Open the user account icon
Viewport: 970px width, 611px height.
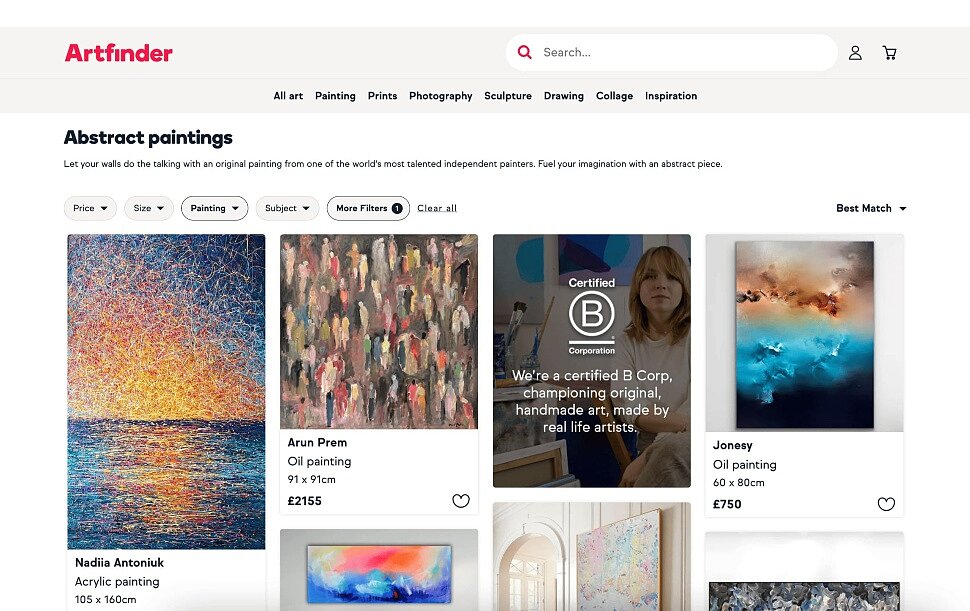pyautogui.click(x=855, y=53)
